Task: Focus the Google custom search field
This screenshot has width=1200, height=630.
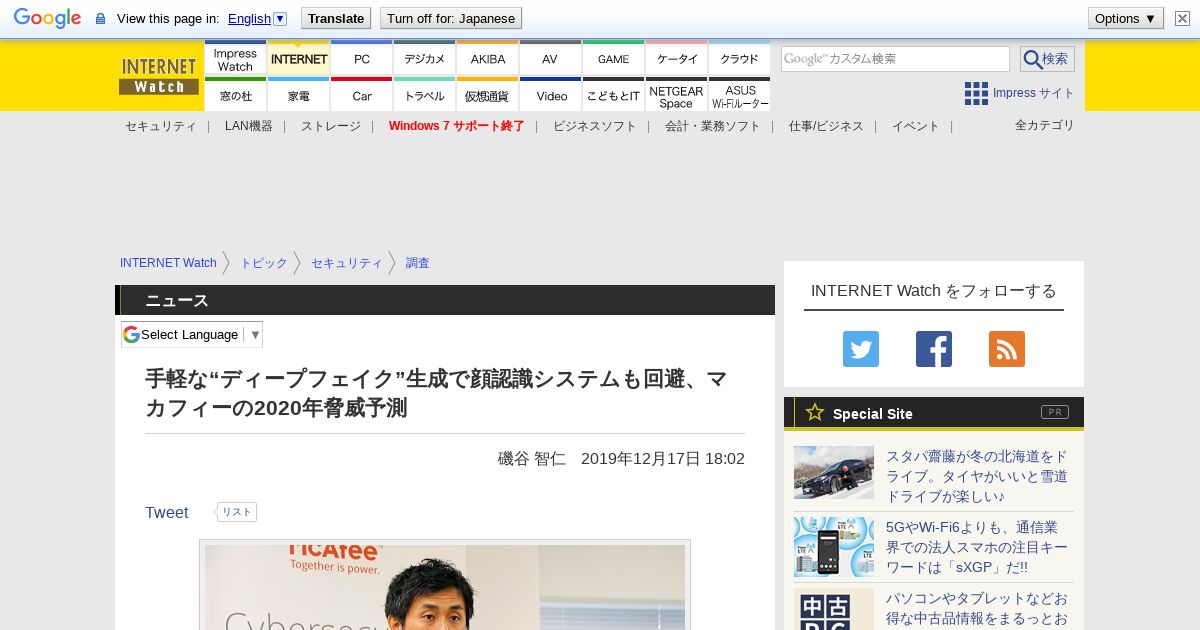Action: 895,59
